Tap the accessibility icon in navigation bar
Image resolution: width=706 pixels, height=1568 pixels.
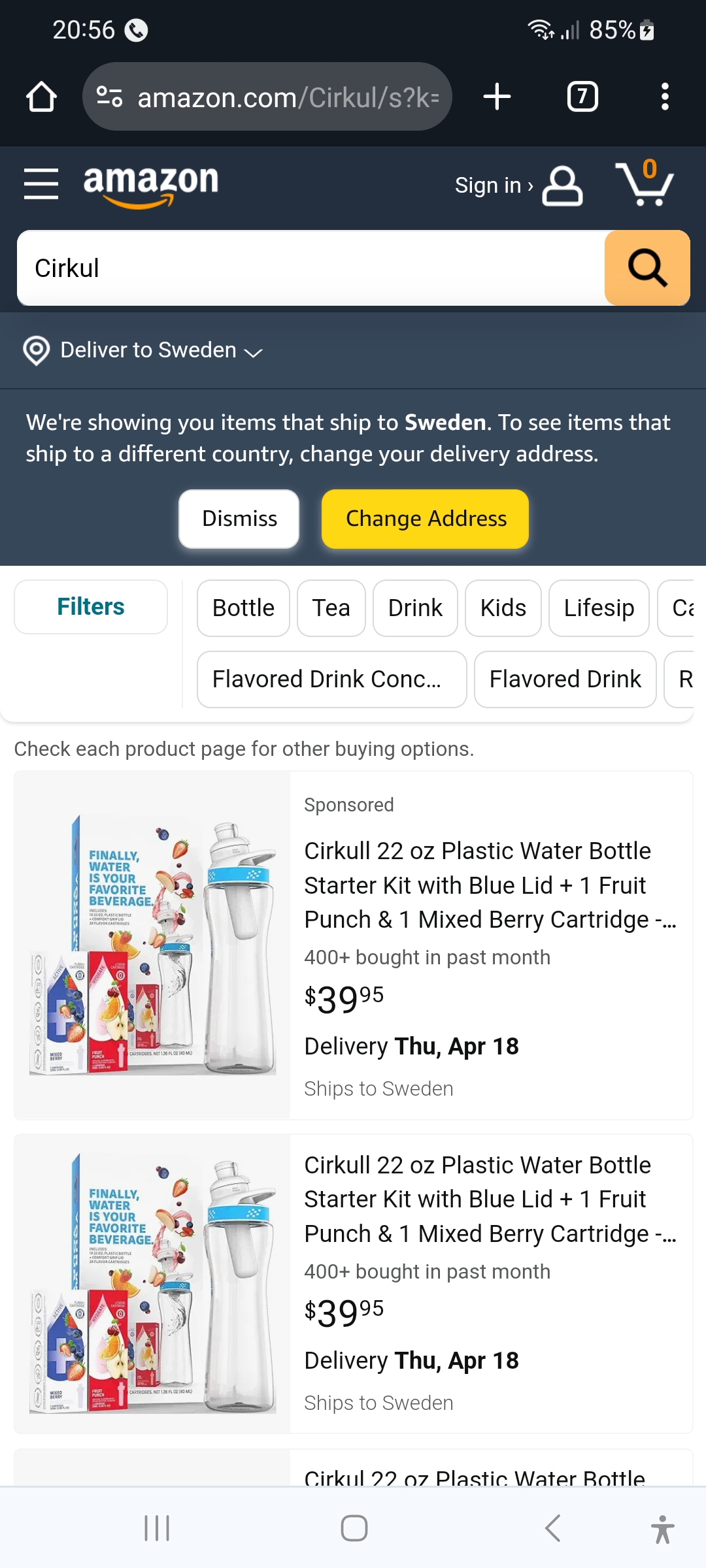(x=662, y=1529)
